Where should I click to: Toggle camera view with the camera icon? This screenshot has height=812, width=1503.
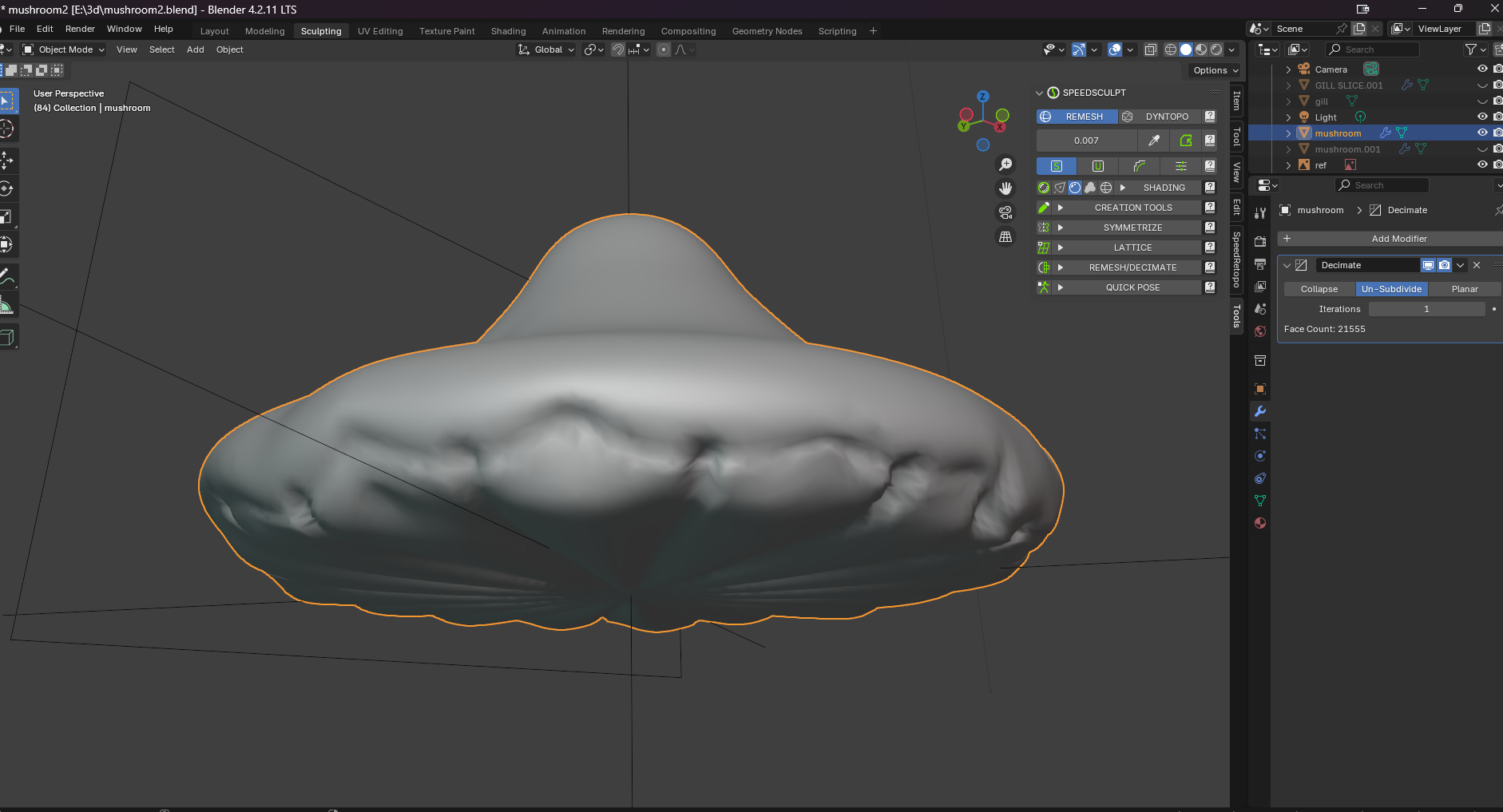tap(1005, 212)
